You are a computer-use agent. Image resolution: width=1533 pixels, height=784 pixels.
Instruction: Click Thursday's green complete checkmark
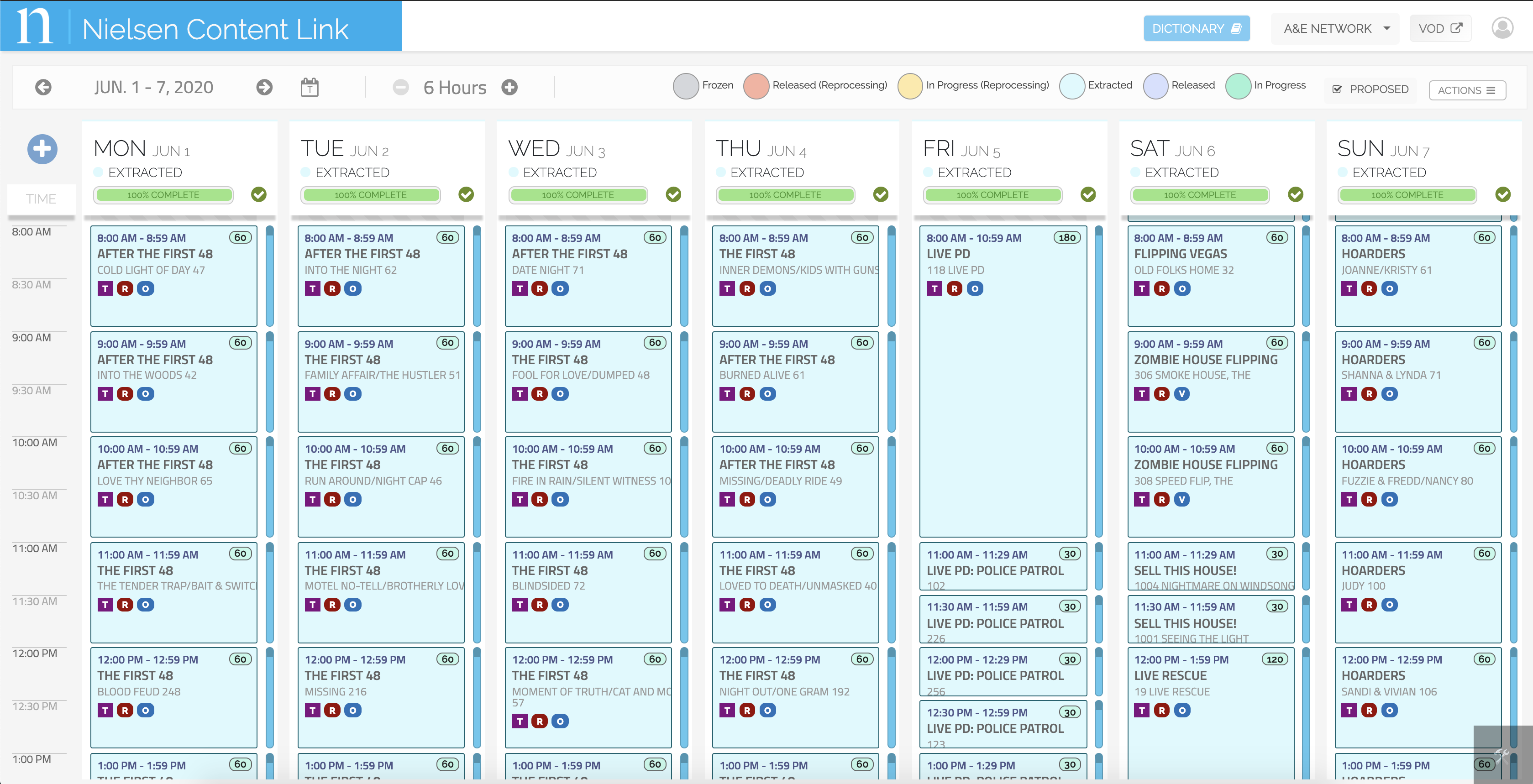(881, 194)
